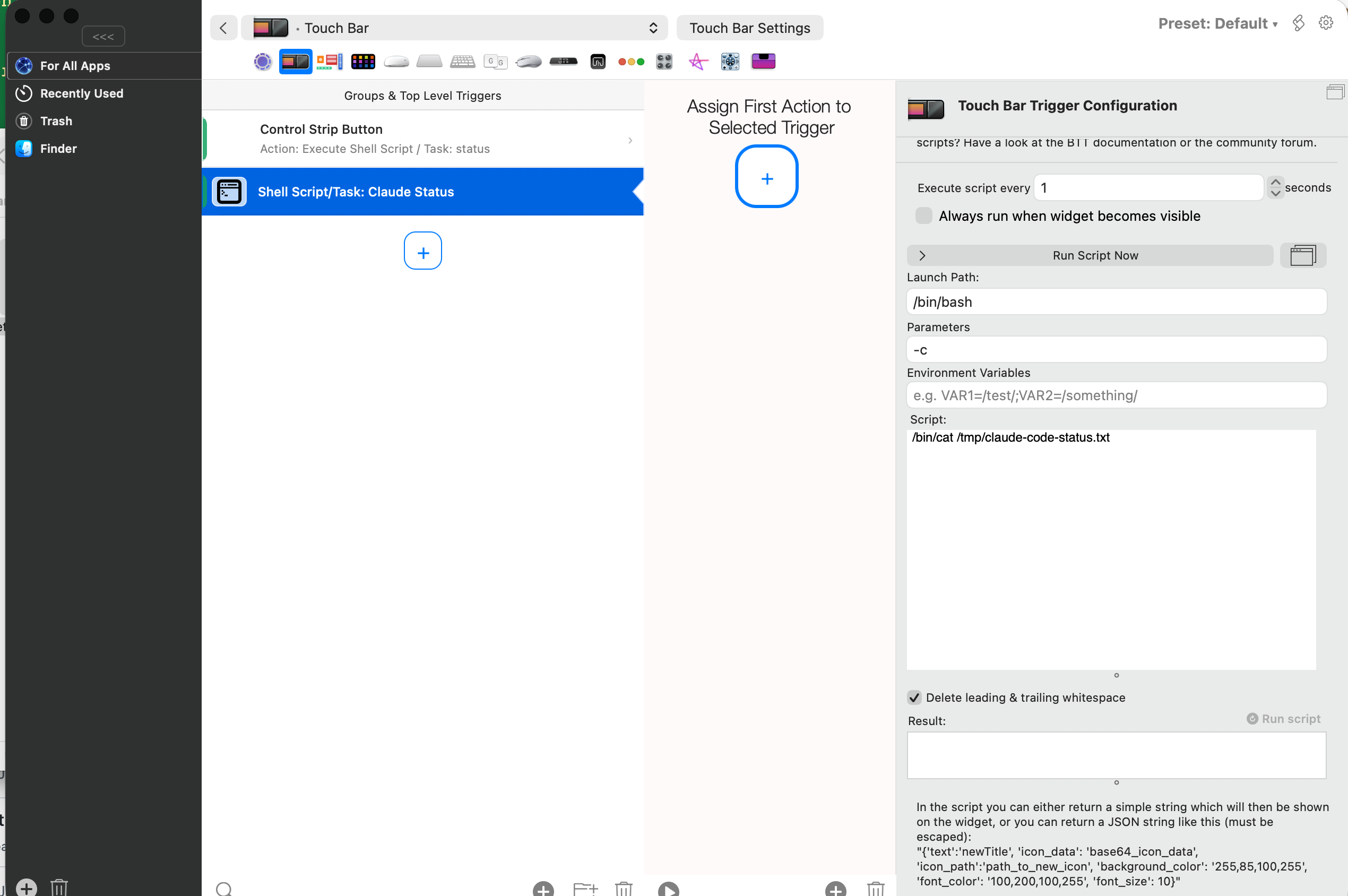Open the search in trigger list
The image size is (1348, 896).
(x=224, y=887)
